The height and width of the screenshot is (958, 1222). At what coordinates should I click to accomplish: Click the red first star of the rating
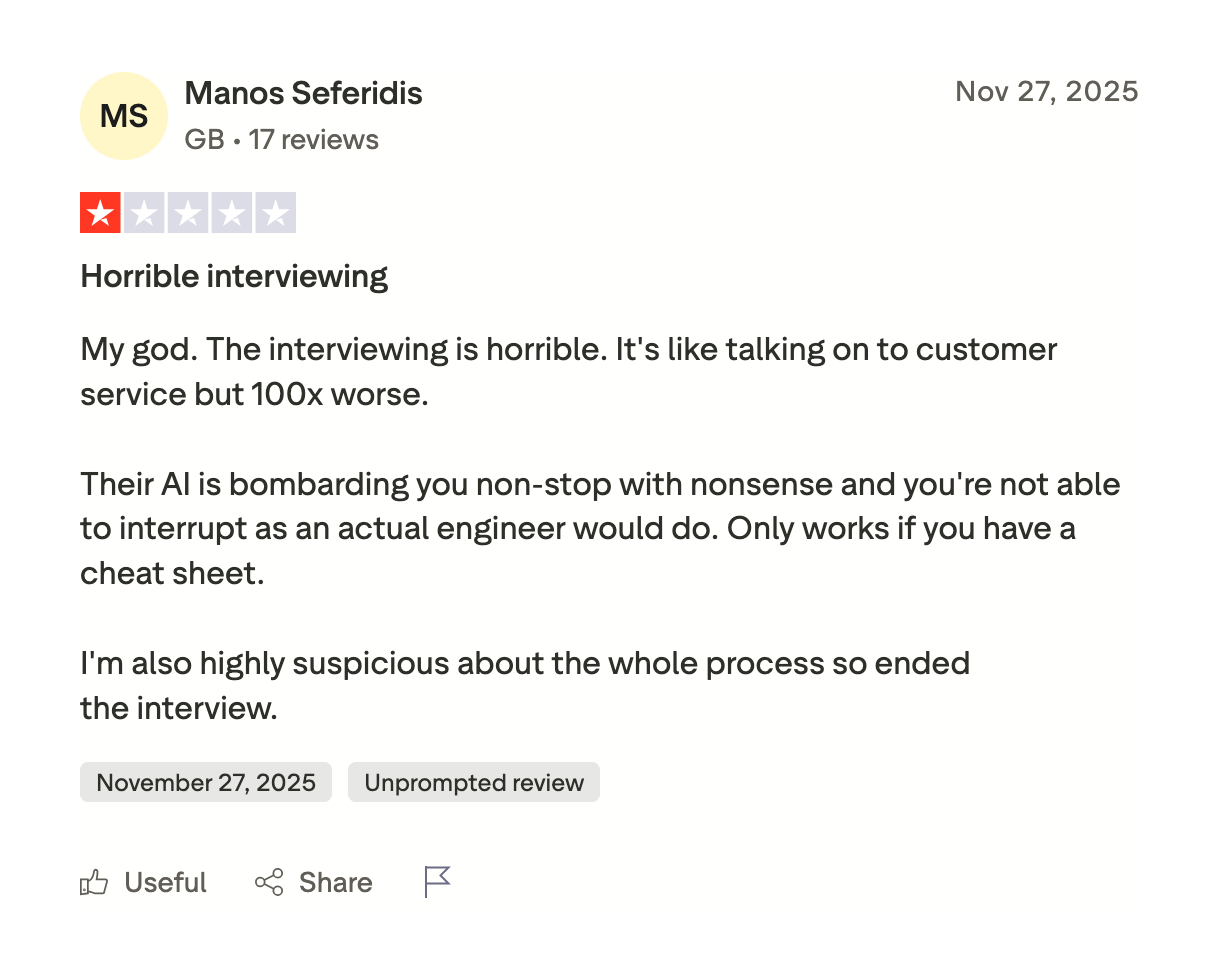100,213
